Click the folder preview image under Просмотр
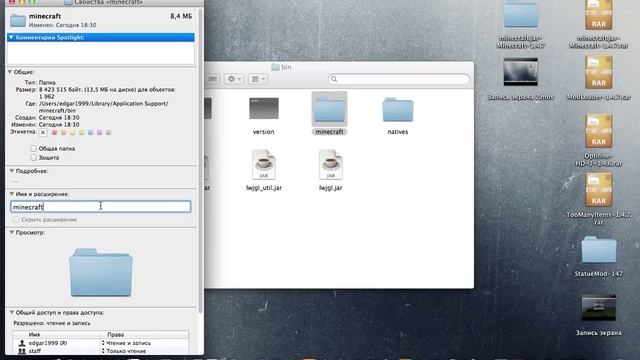The width and height of the screenshot is (640, 360). [x=101, y=272]
